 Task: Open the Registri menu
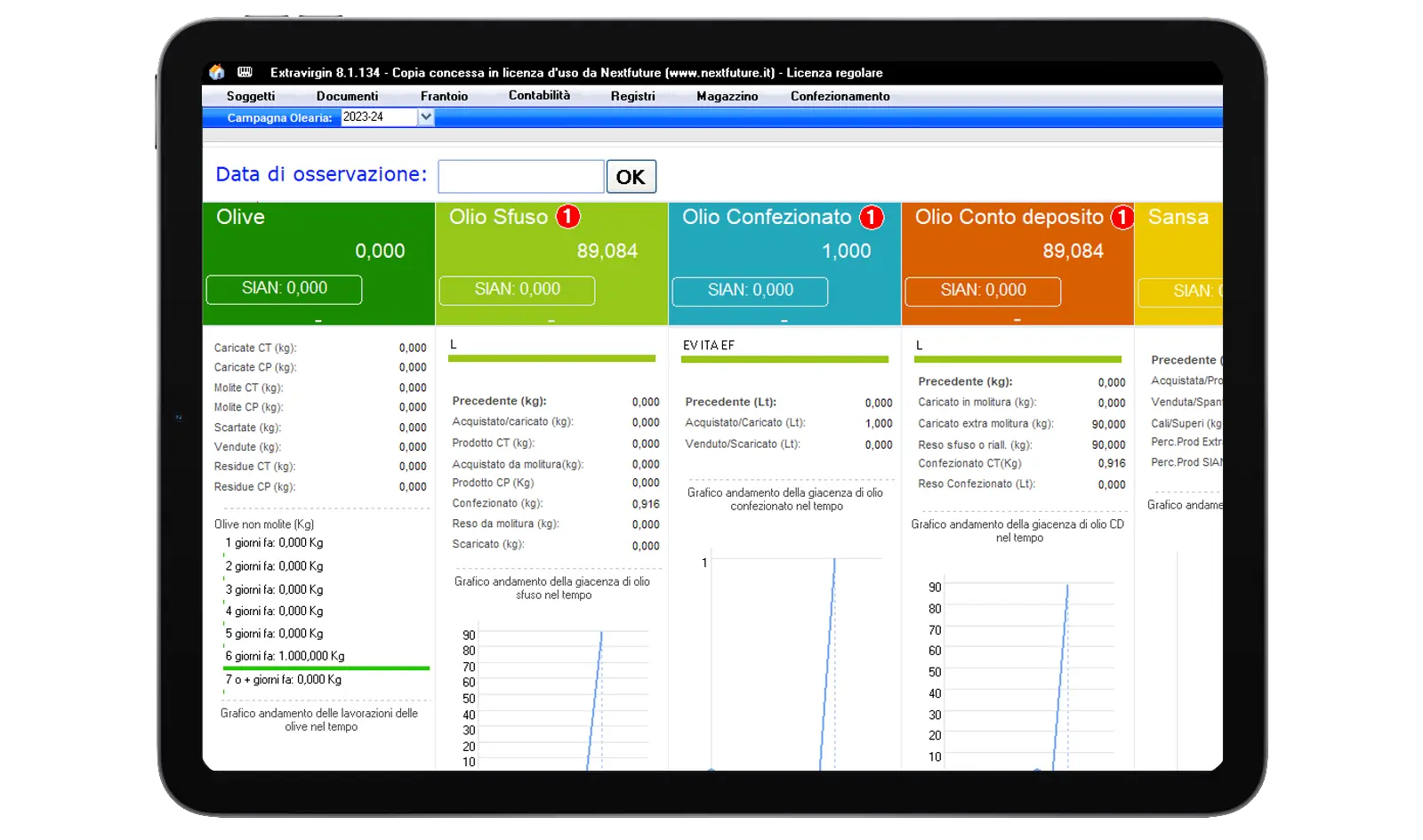(x=632, y=96)
